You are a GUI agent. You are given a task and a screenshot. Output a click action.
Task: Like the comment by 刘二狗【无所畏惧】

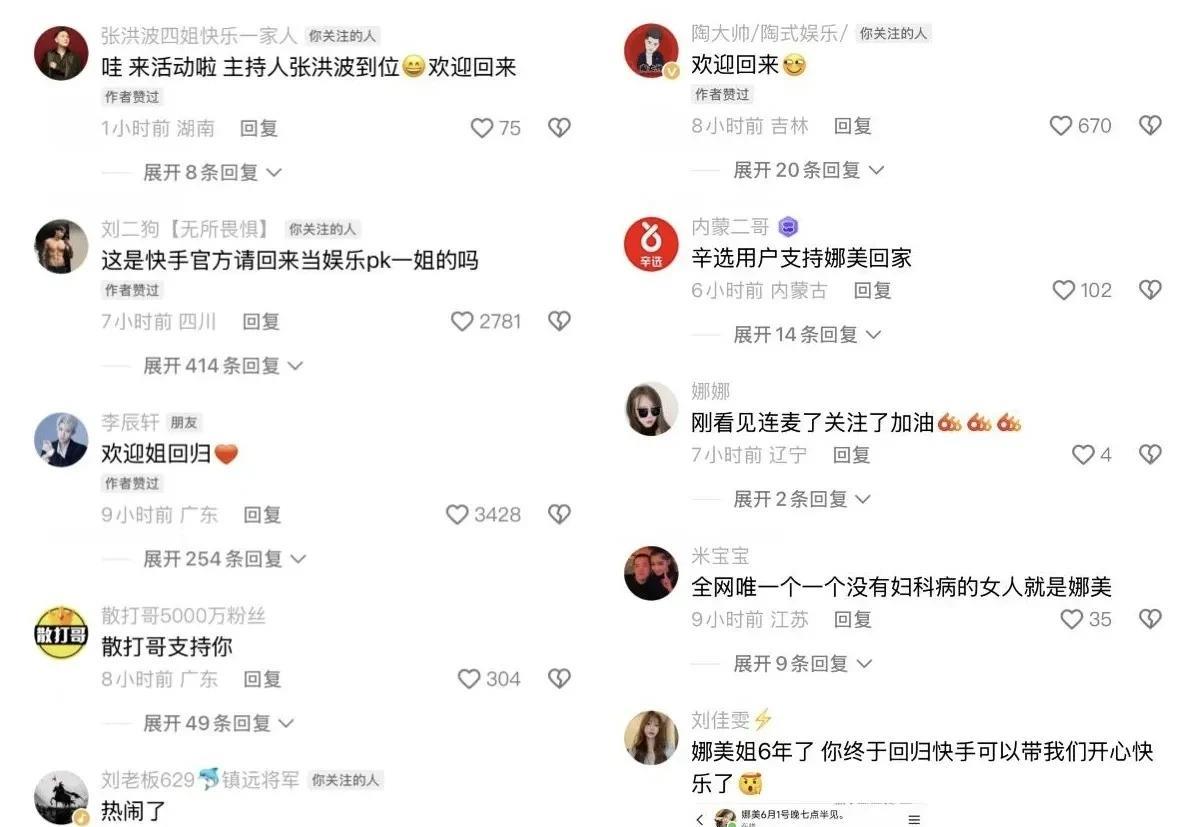click(x=462, y=321)
